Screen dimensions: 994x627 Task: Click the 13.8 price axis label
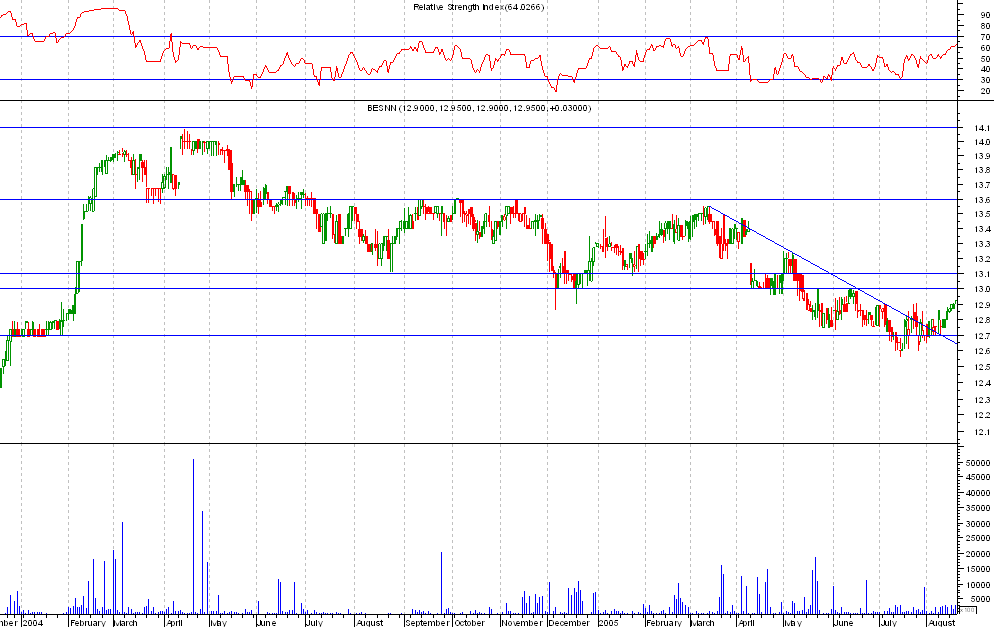tap(983, 170)
